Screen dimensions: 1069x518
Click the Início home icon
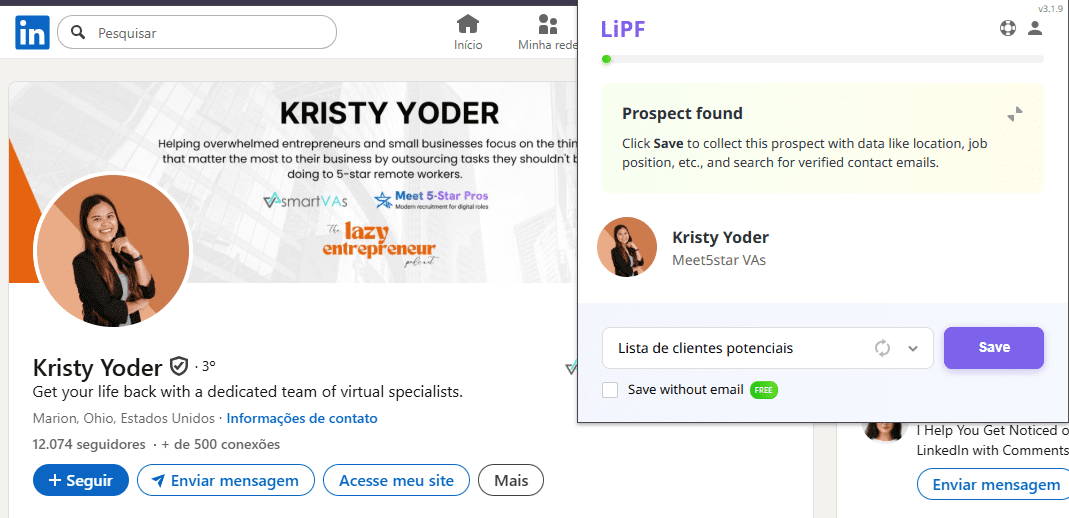pyautogui.click(x=467, y=24)
